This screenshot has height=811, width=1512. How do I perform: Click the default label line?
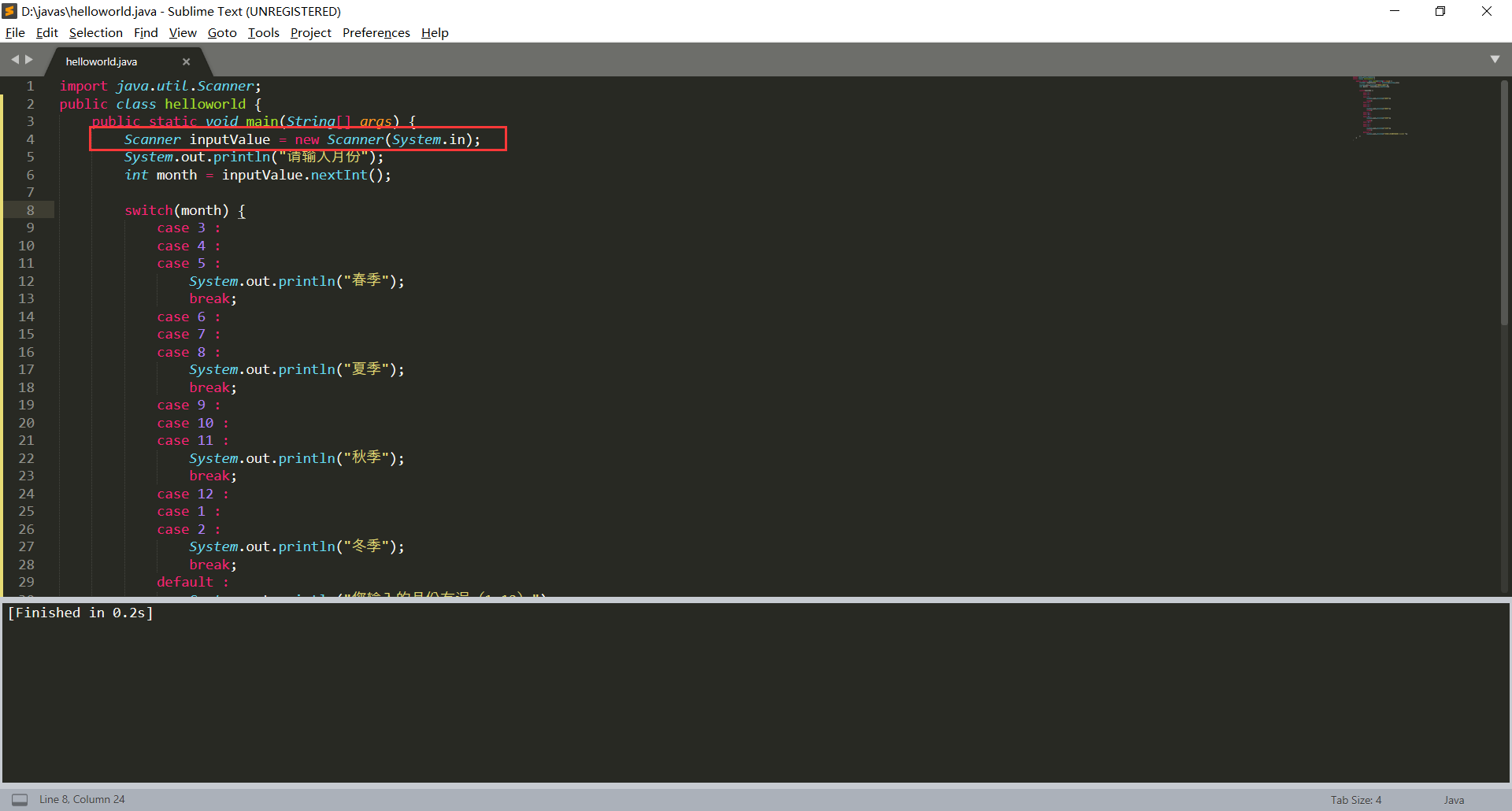tap(193, 582)
